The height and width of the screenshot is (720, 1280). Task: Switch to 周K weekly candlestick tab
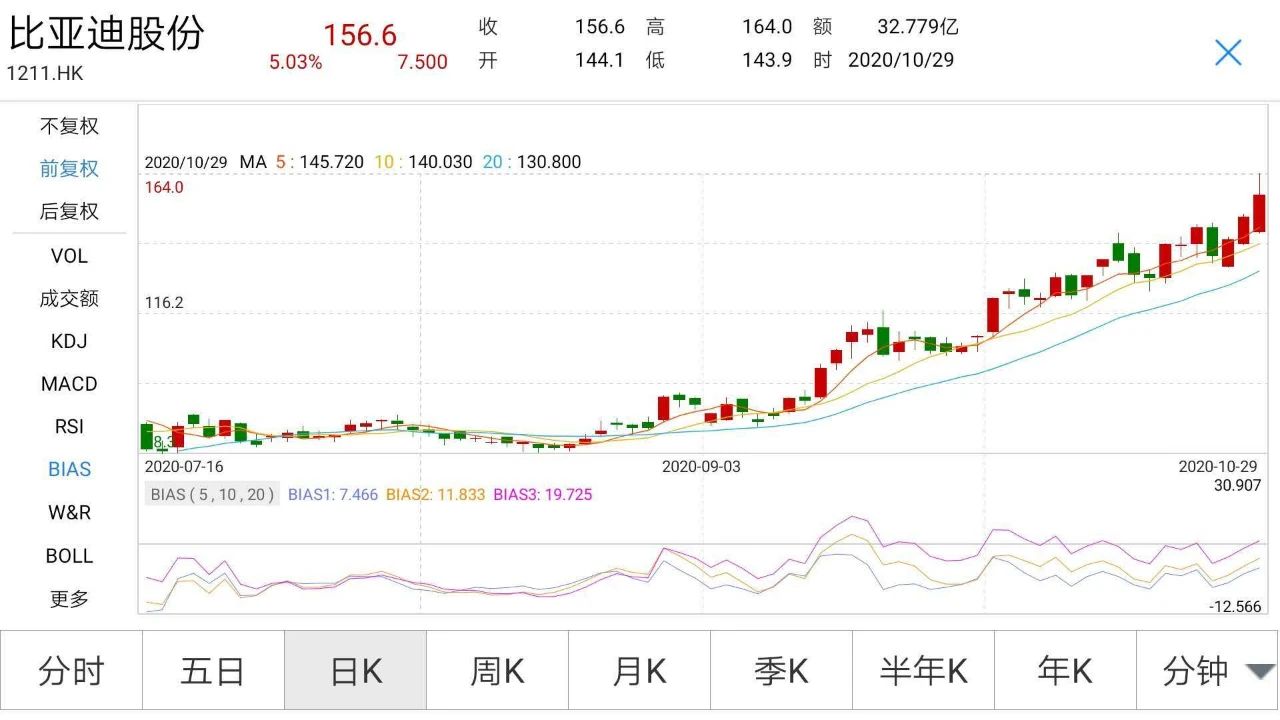(498, 671)
